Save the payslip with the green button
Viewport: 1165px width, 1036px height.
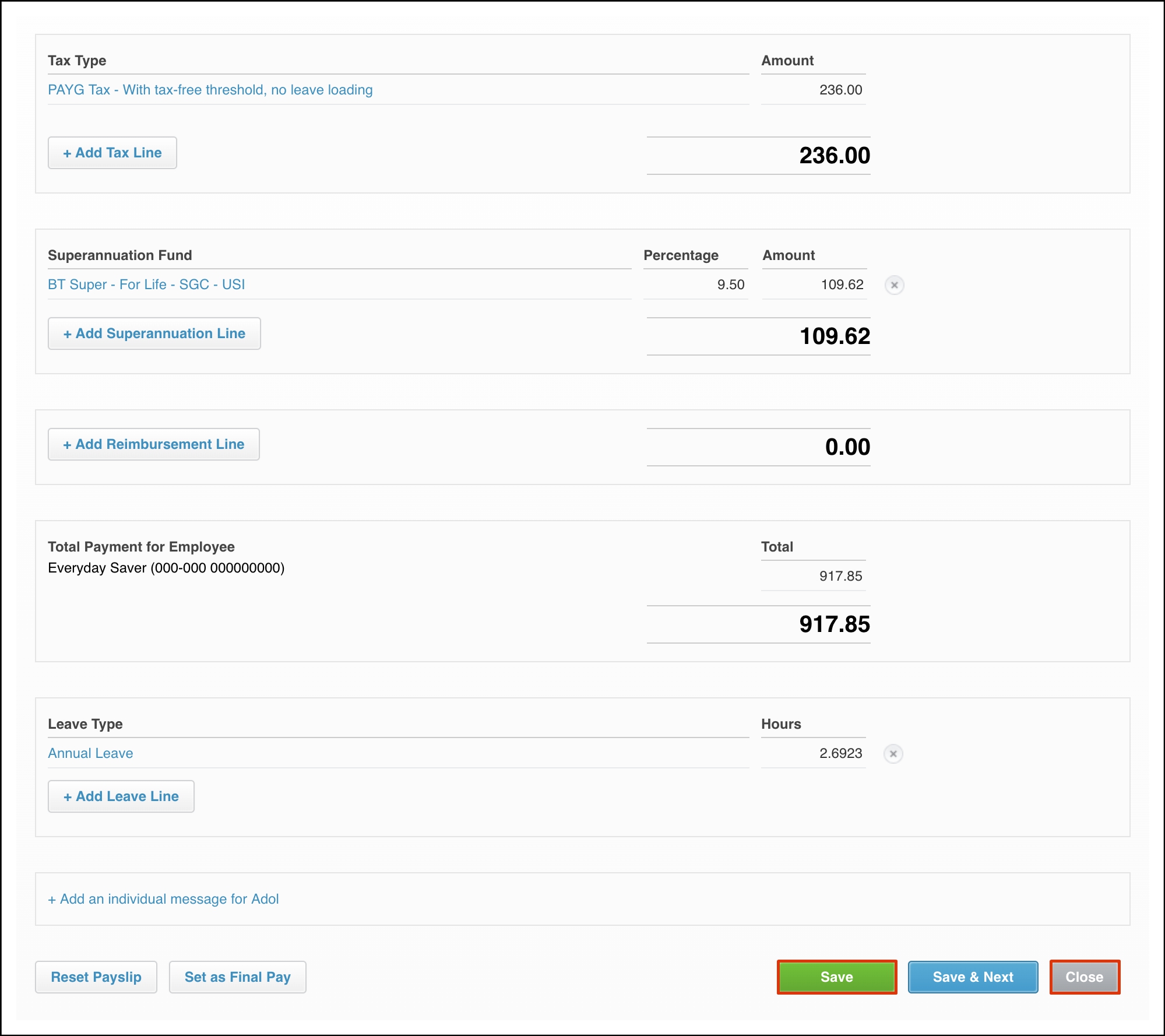pos(836,977)
